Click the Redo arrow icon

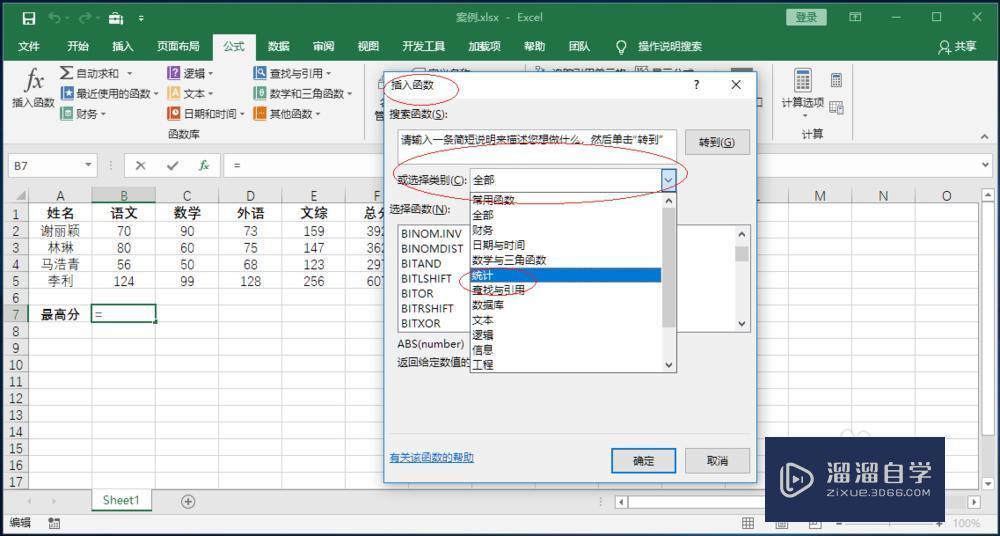coord(84,18)
